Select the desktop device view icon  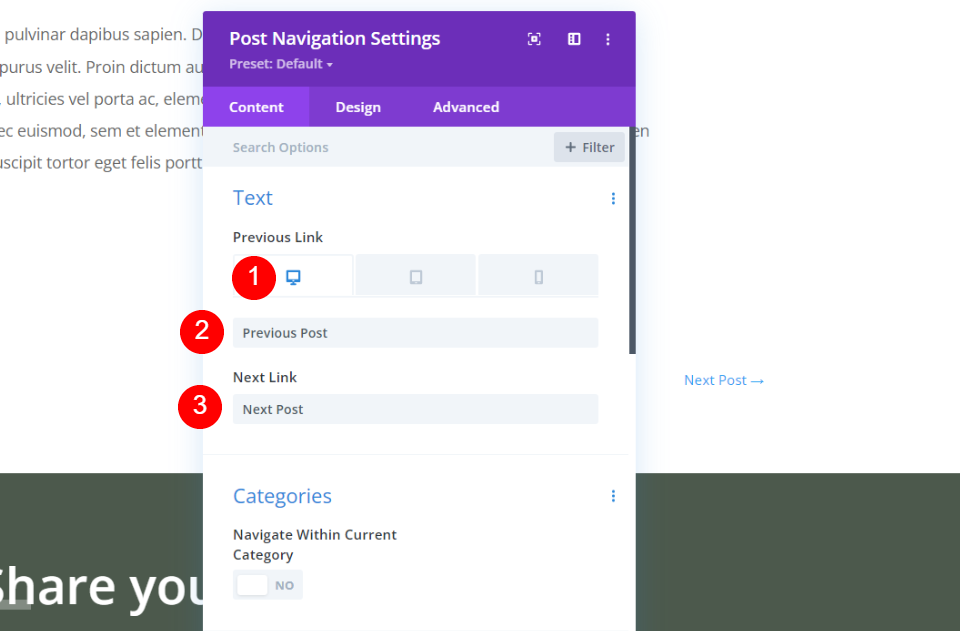293,277
